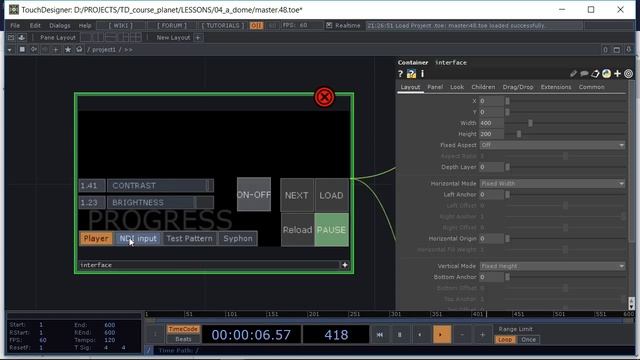Toggle the ON-OFF button in interface
Viewport: 640px width, 360px height.
coord(254,195)
